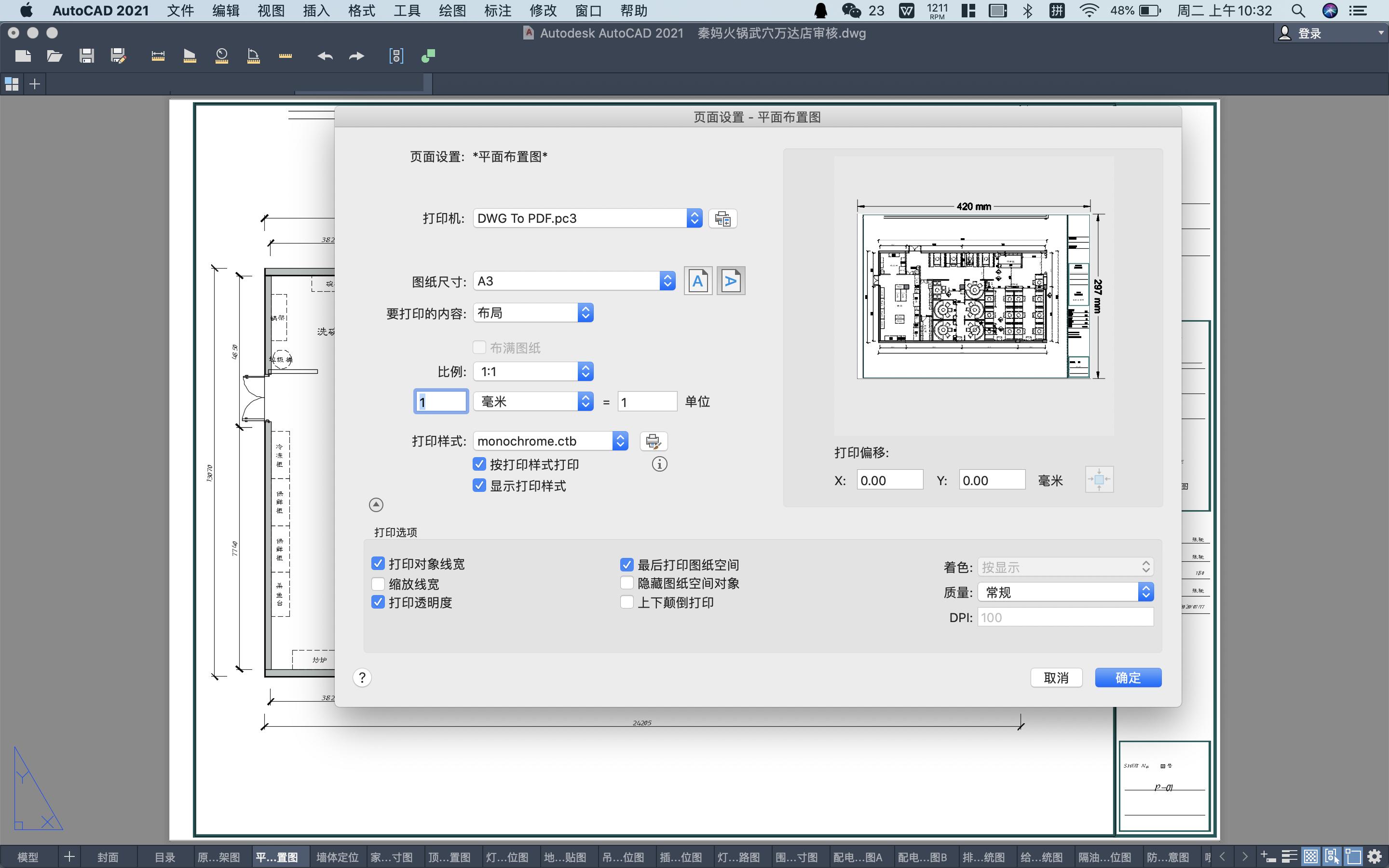Click the Redo arrow icon
The image size is (1389, 868).
(x=356, y=55)
